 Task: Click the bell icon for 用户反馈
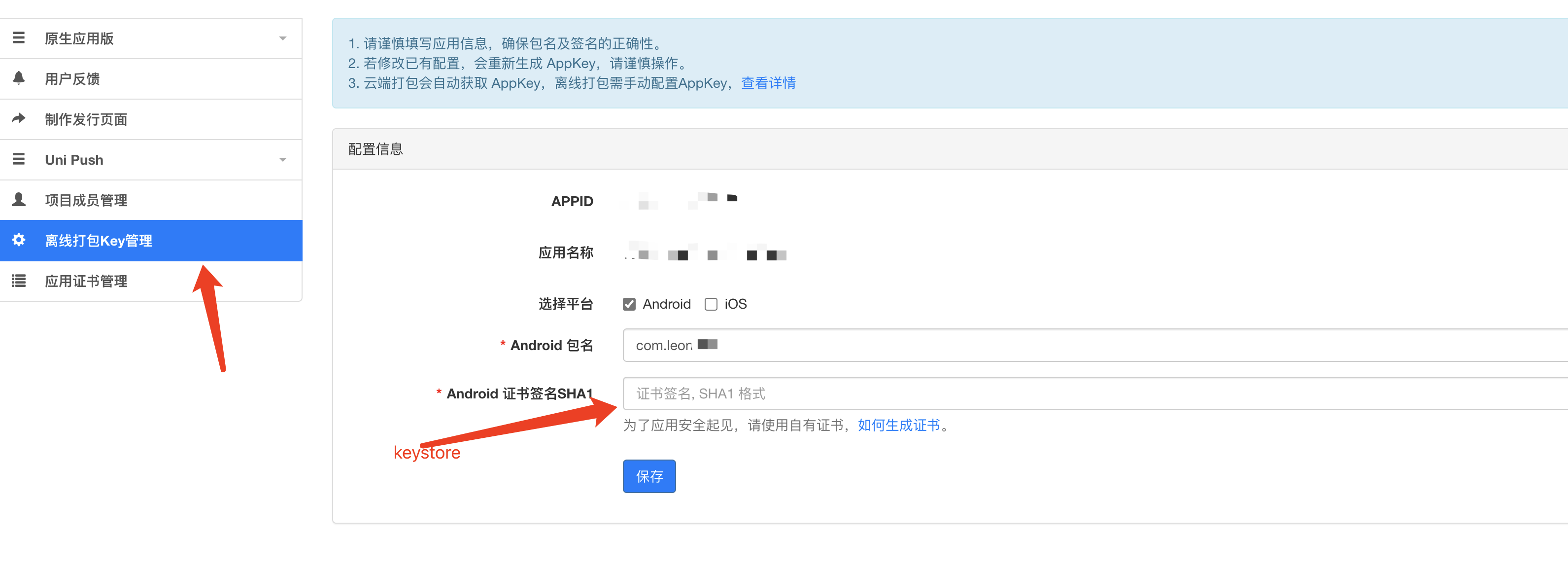[19, 78]
